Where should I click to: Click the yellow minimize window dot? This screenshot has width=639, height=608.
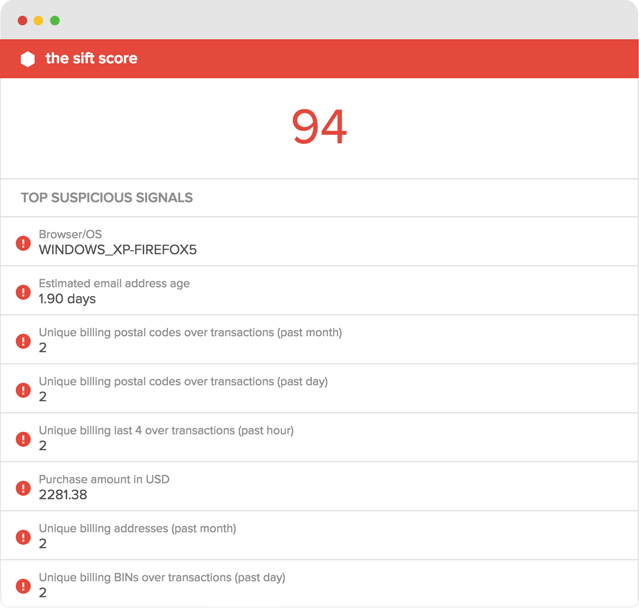pos(38,20)
